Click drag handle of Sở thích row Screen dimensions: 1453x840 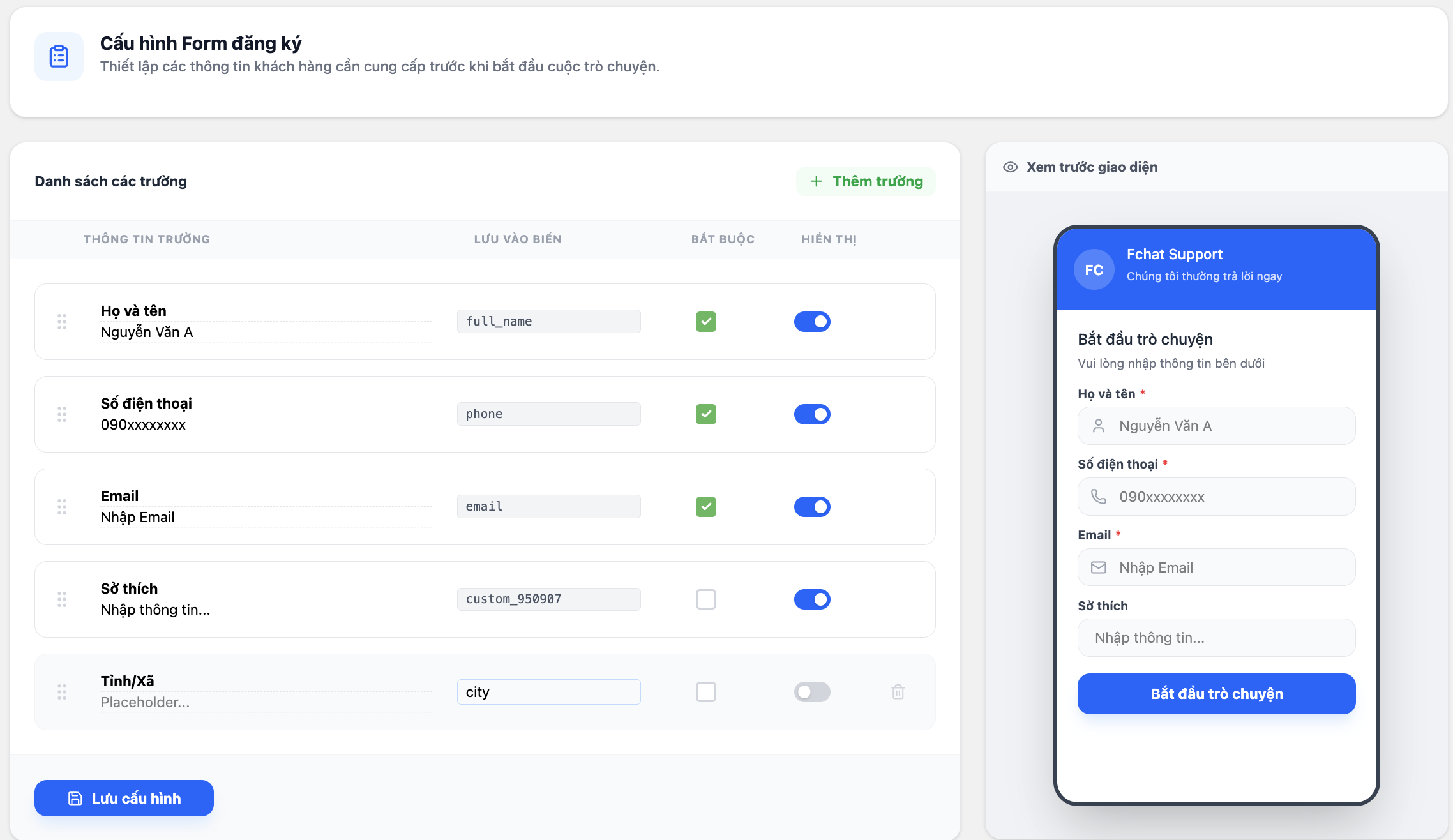tap(62, 599)
